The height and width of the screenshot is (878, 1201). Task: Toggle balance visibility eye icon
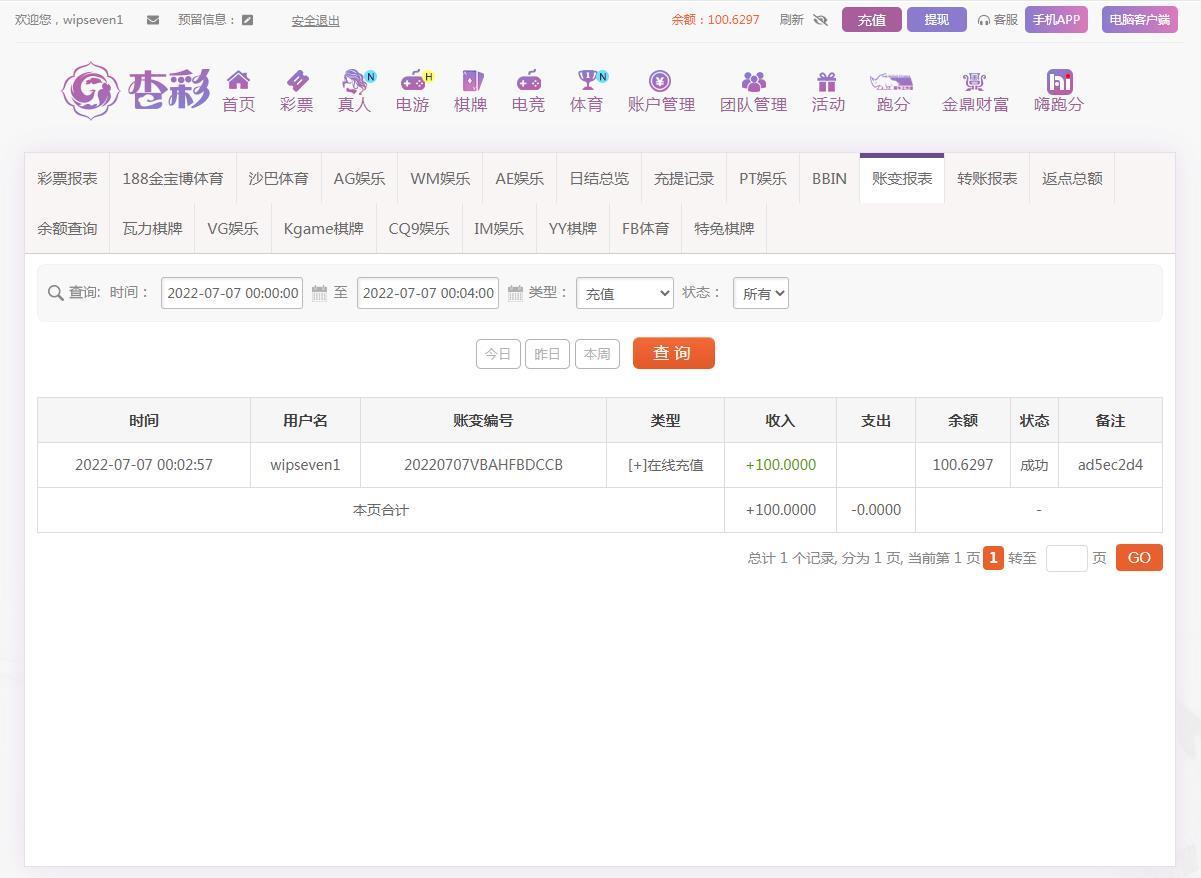(821, 20)
